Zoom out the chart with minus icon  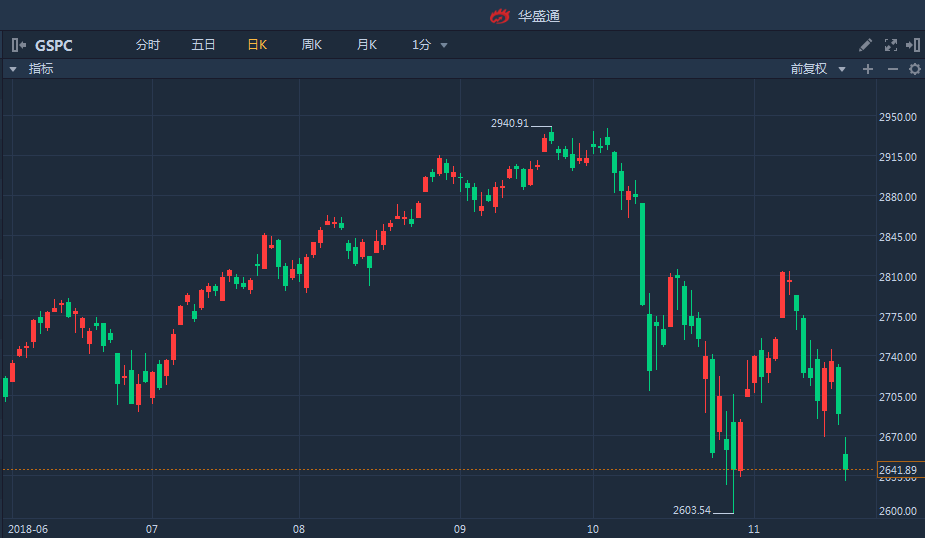[x=892, y=69]
